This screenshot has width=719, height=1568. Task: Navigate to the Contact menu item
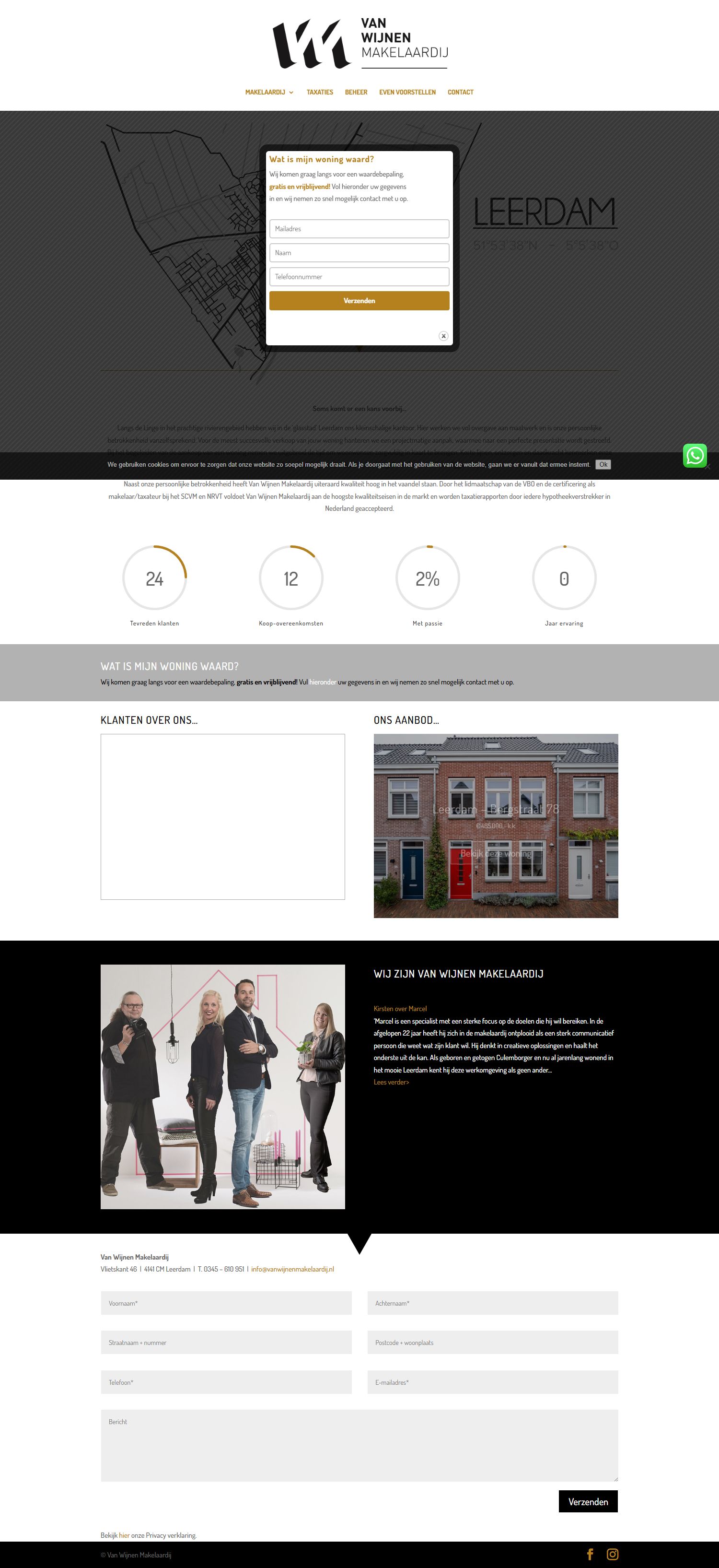(x=460, y=93)
